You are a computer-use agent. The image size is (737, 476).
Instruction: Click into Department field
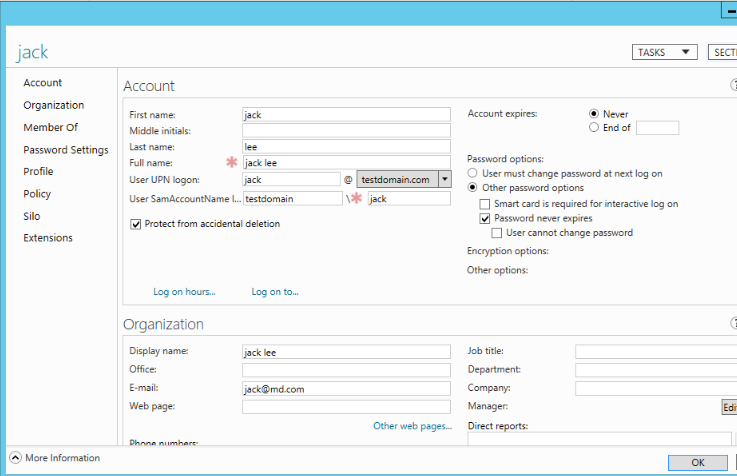point(656,370)
